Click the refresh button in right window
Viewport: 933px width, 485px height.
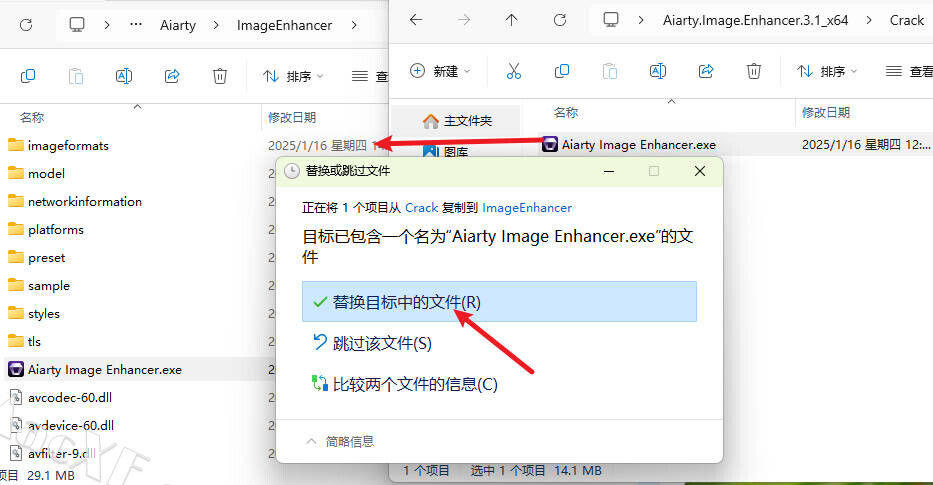(x=560, y=20)
